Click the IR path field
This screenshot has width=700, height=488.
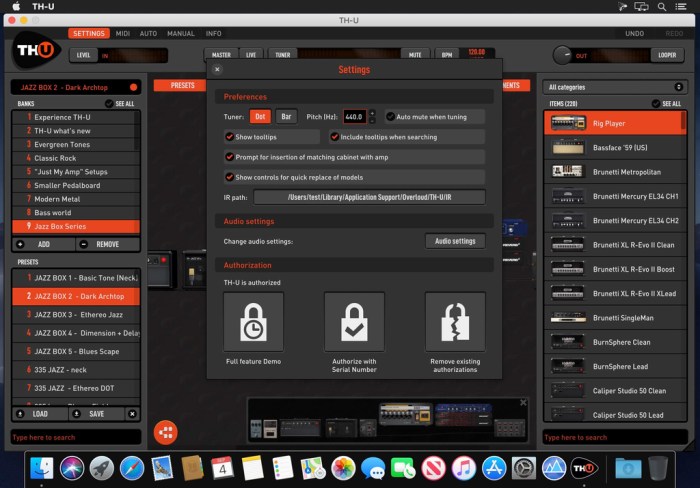(x=369, y=197)
